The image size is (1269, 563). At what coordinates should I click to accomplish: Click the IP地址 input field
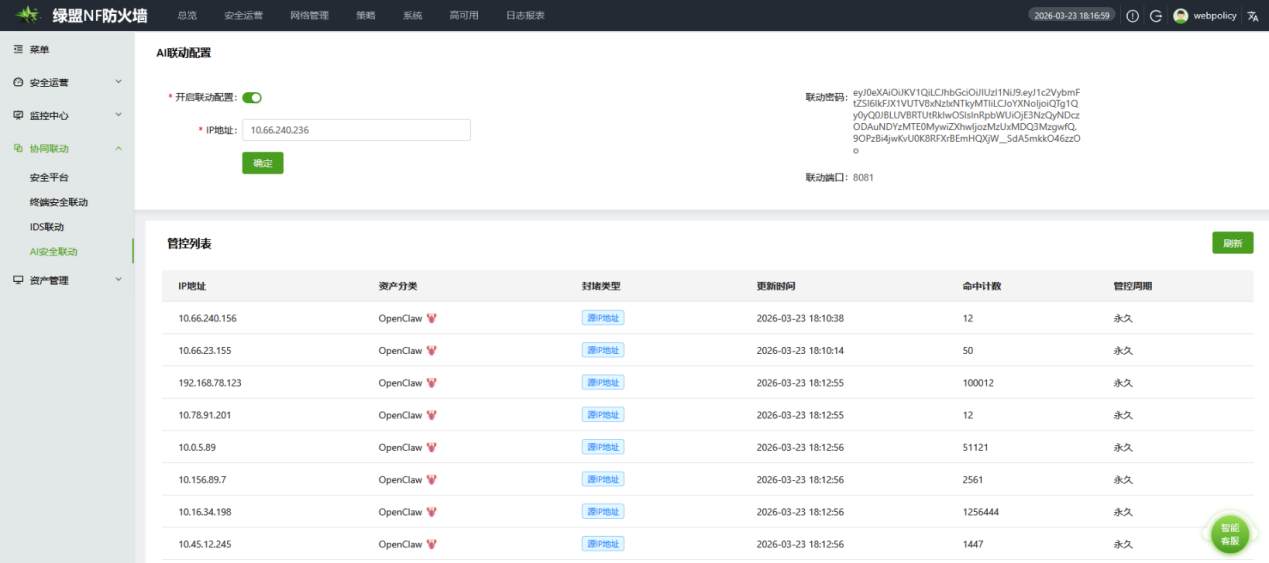pyautogui.click(x=356, y=130)
